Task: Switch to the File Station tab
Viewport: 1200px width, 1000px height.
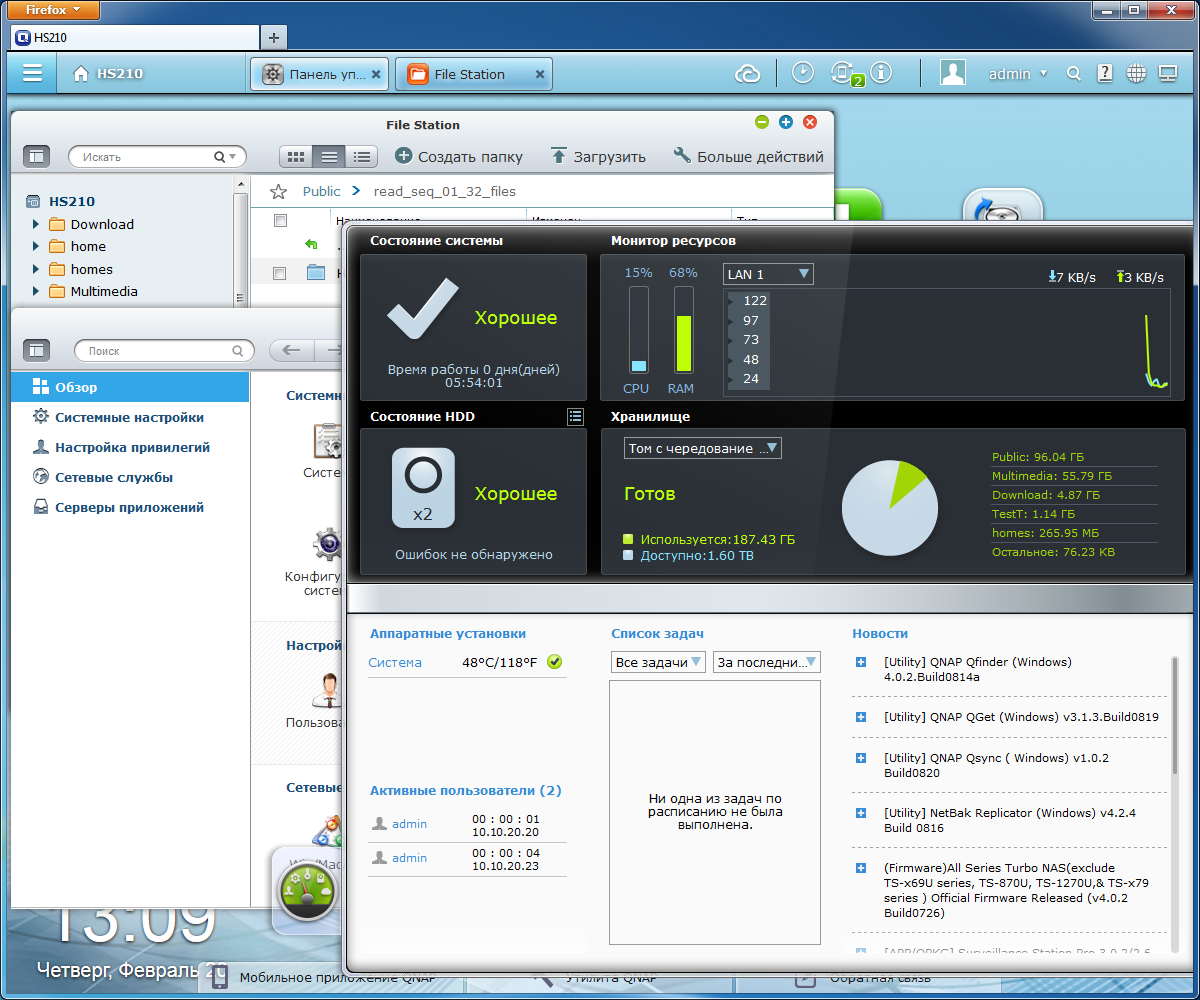Action: coord(474,74)
